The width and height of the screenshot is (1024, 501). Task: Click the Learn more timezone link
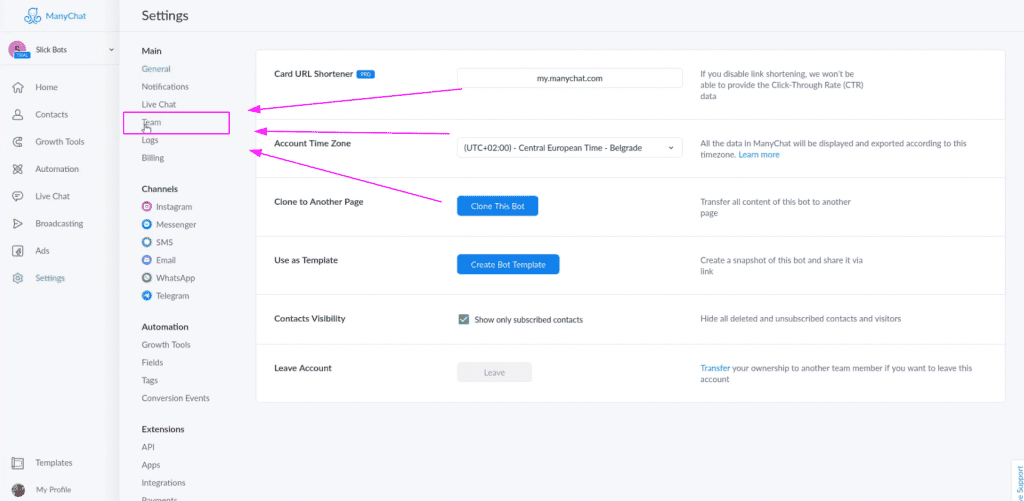coord(759,155)
